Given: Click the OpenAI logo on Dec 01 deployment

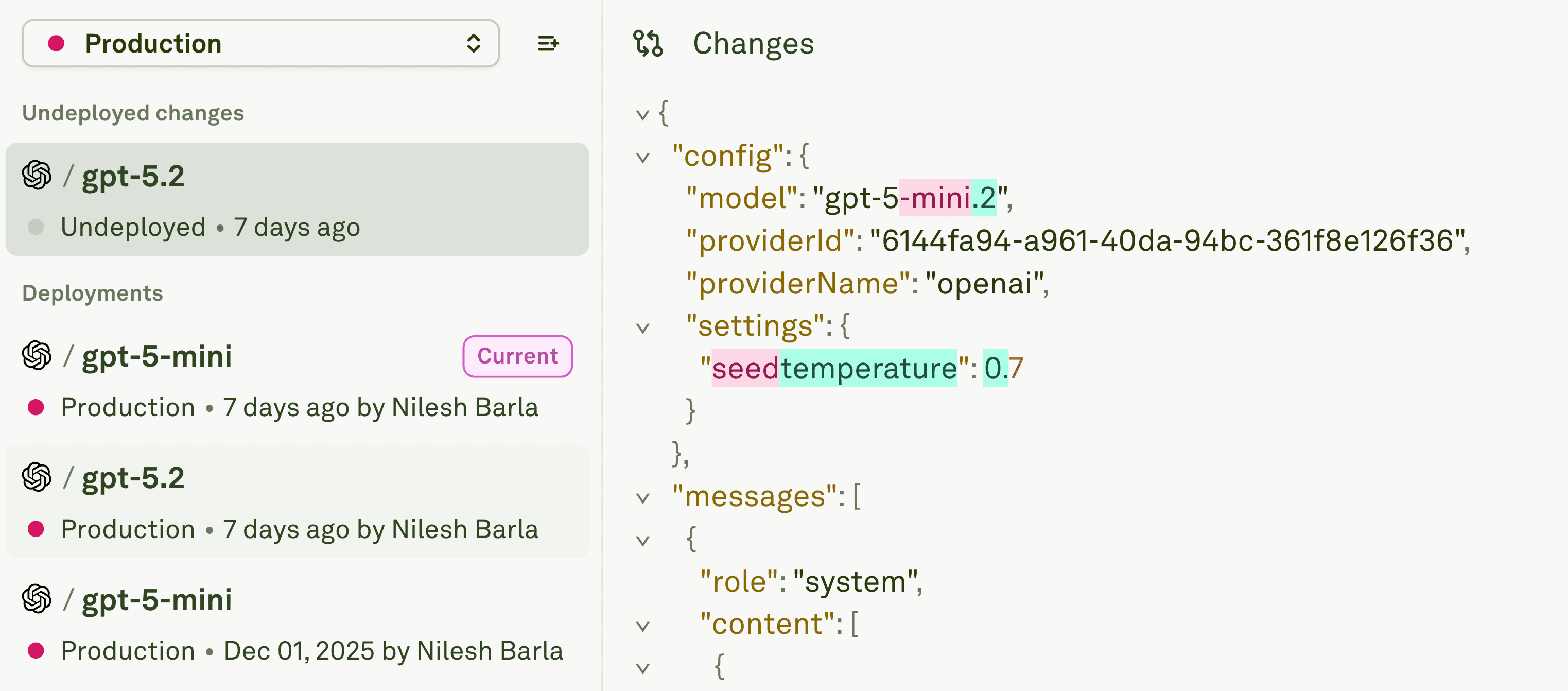Looking at the screenshot, I should click(x=37, y=599).
